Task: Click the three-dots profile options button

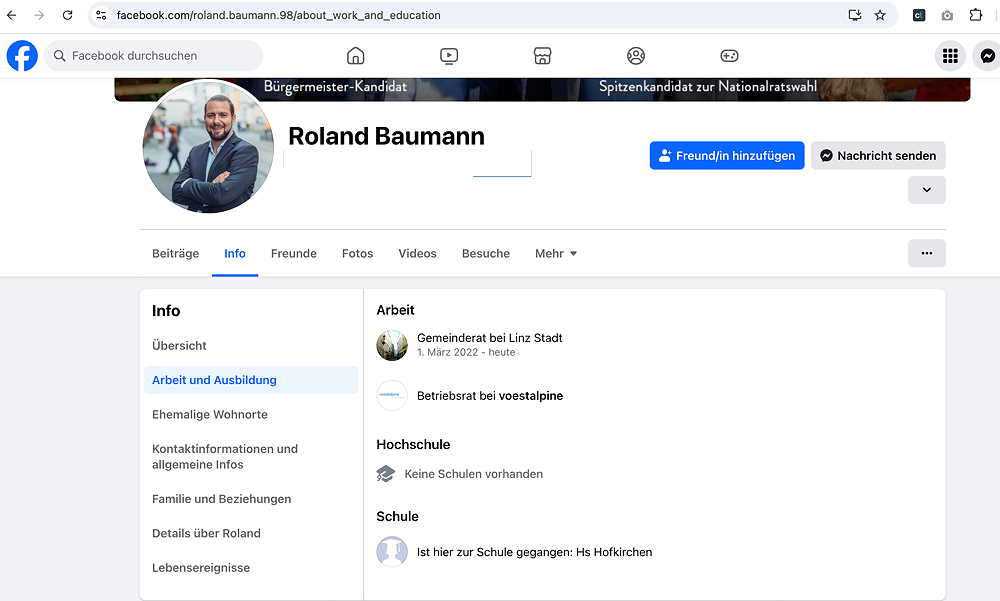Action: click(927, 253)
